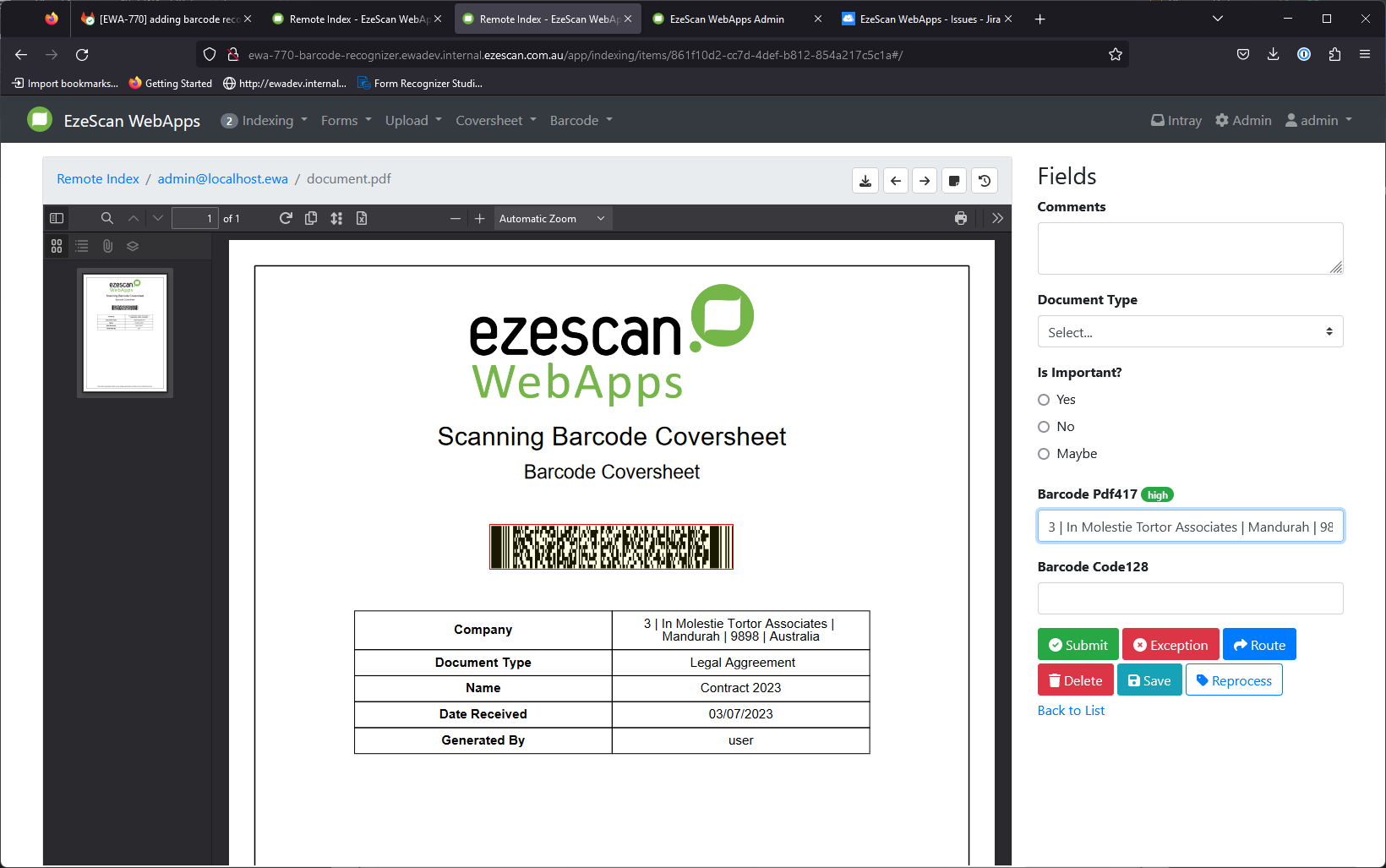1386x868 pixels.
Task: Rotate the PDF page clockwise
Action: (x=286, y=218)
